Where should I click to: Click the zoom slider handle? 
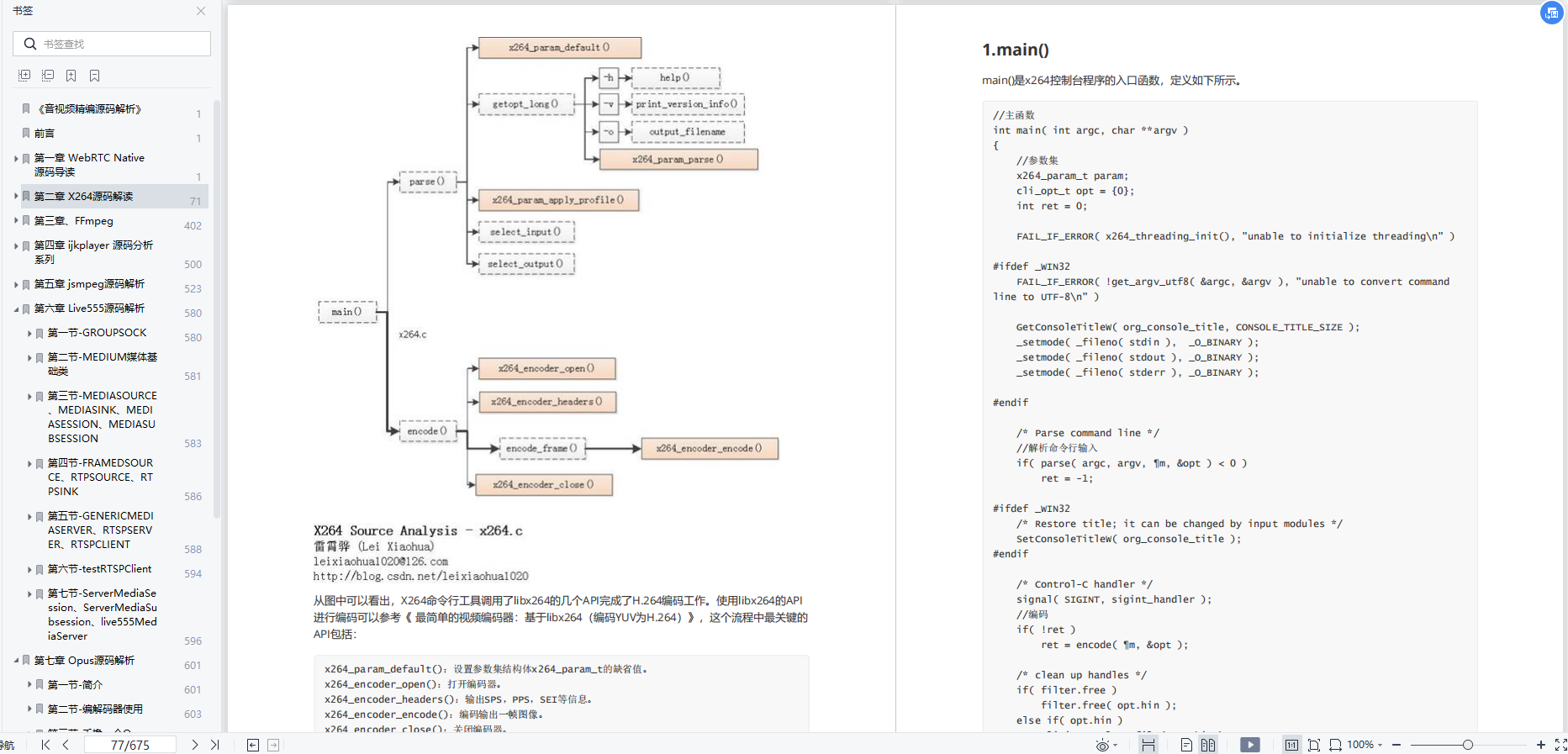coord(1467,745)
